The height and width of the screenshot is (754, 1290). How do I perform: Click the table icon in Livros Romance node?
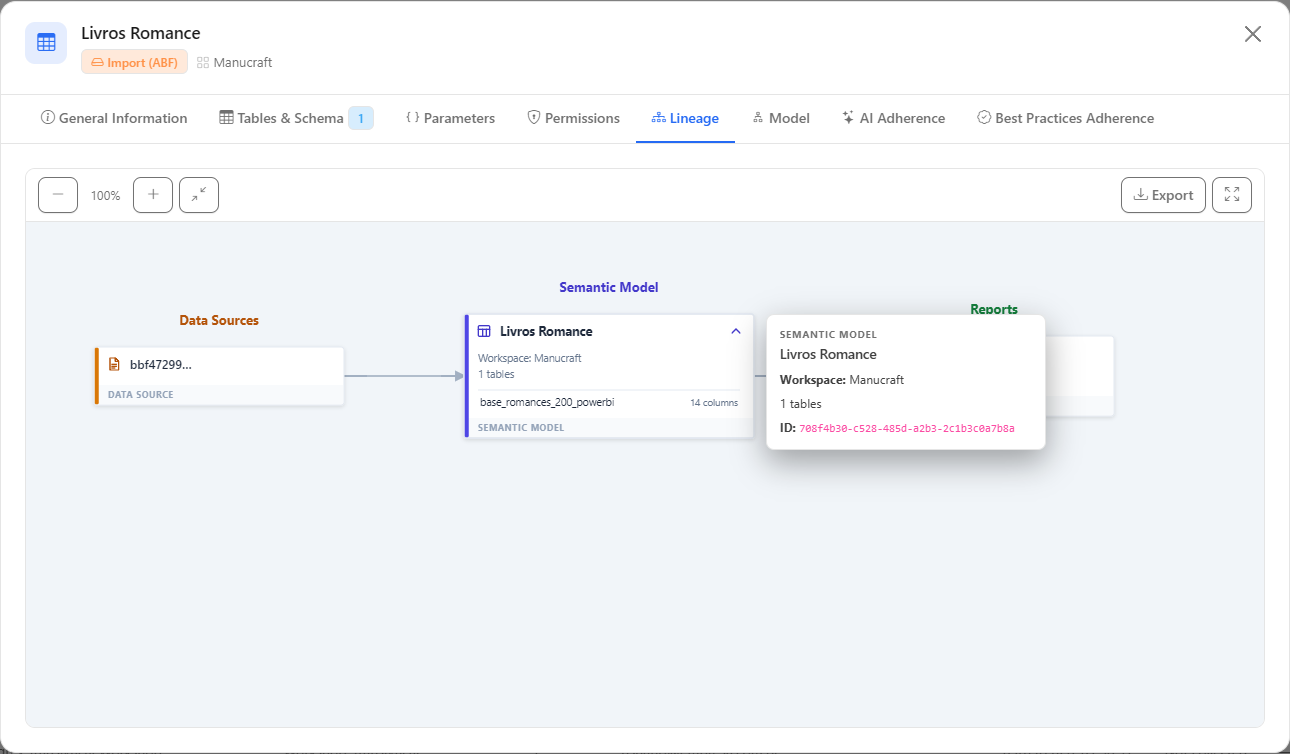[484, 331]
